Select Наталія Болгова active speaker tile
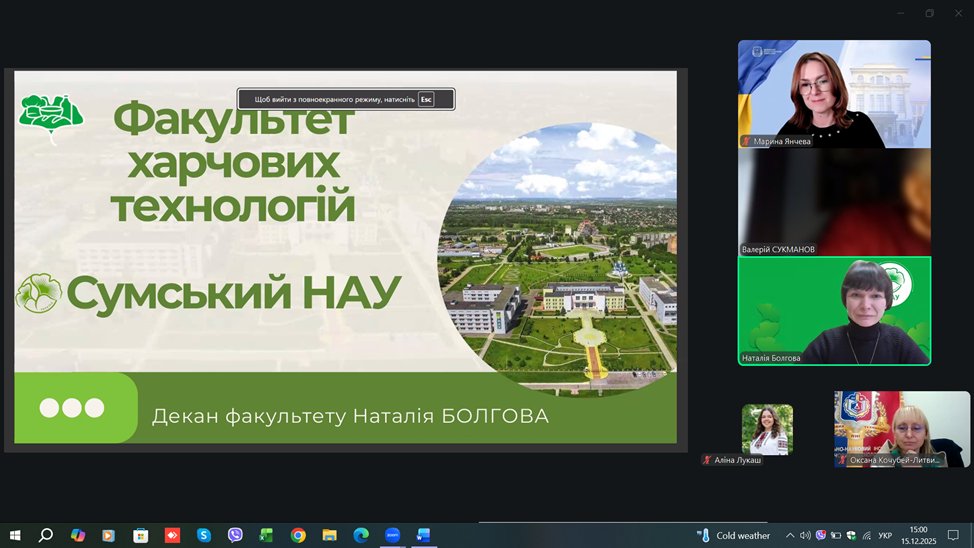974x548 pixels. click(834, 310)
